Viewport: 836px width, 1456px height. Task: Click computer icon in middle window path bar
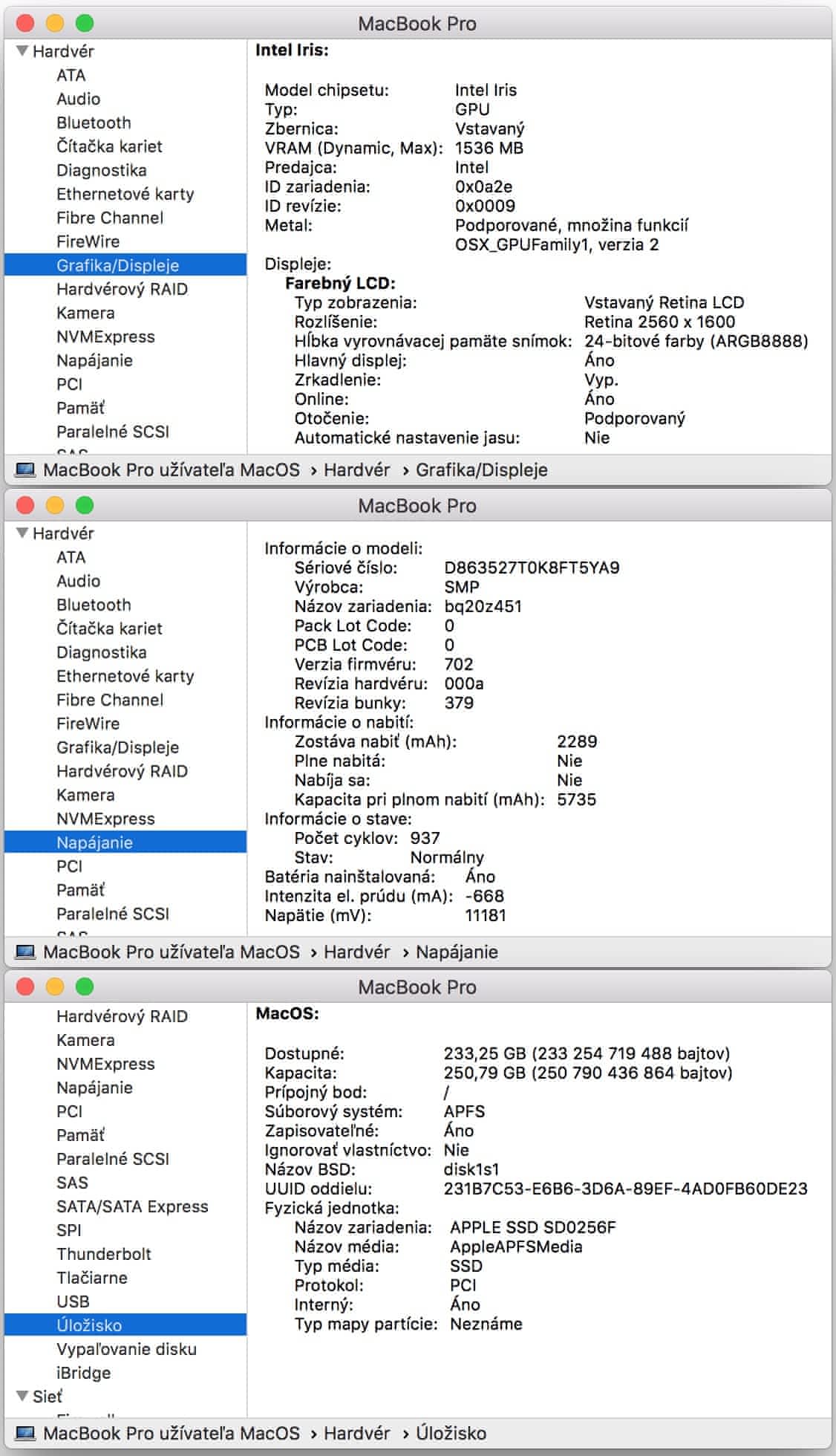coord(25,952)
